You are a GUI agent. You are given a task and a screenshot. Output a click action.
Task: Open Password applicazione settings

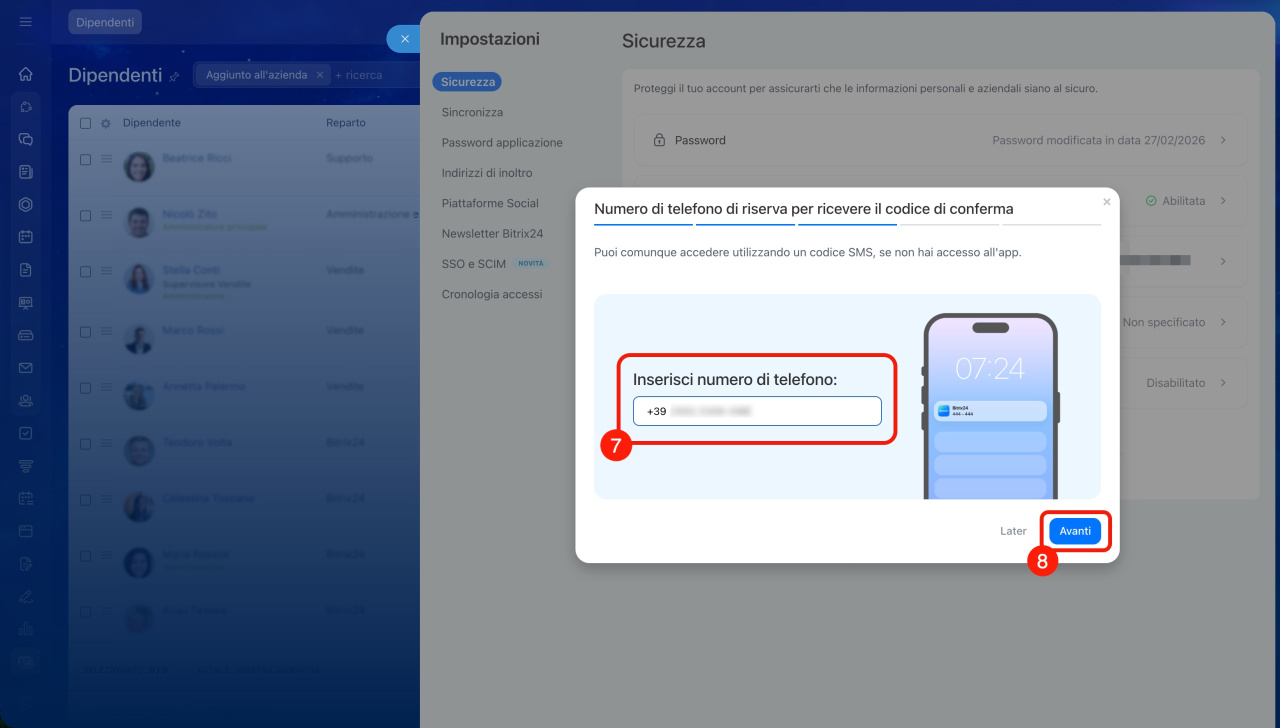pyautogui.click(x=502, y=143)
